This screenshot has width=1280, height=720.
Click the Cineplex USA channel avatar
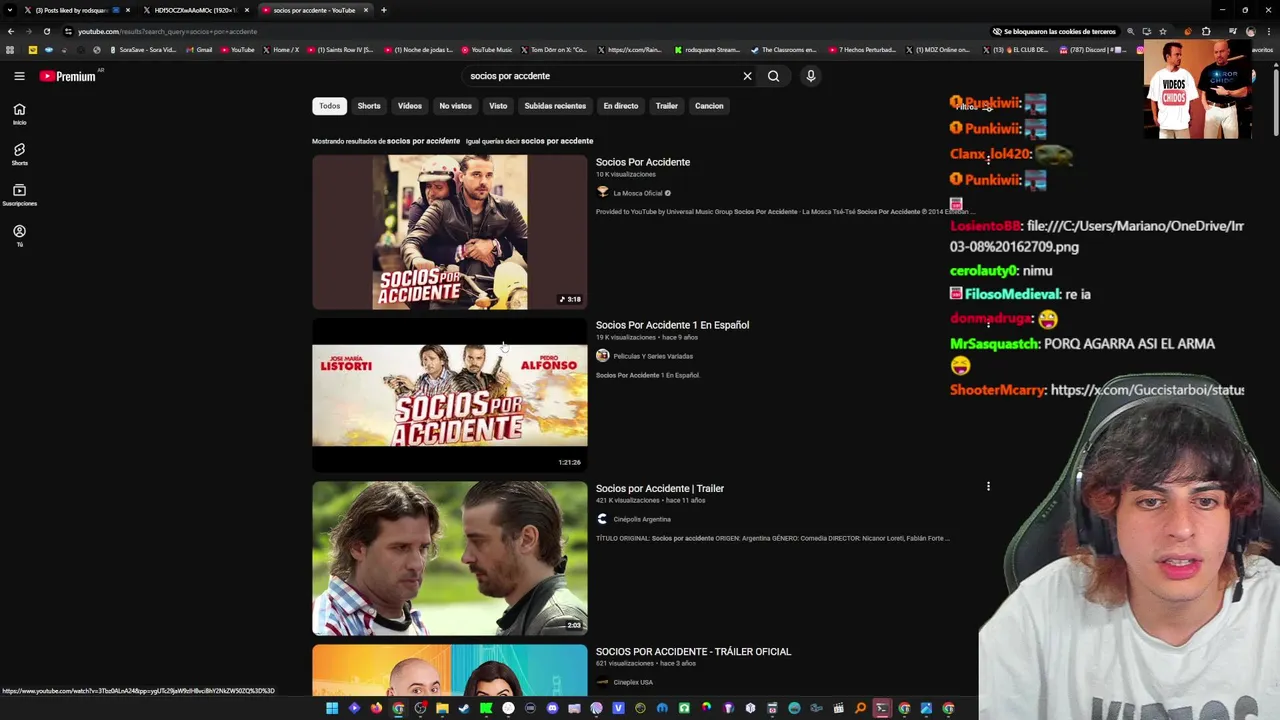click(x=602, y=682)
